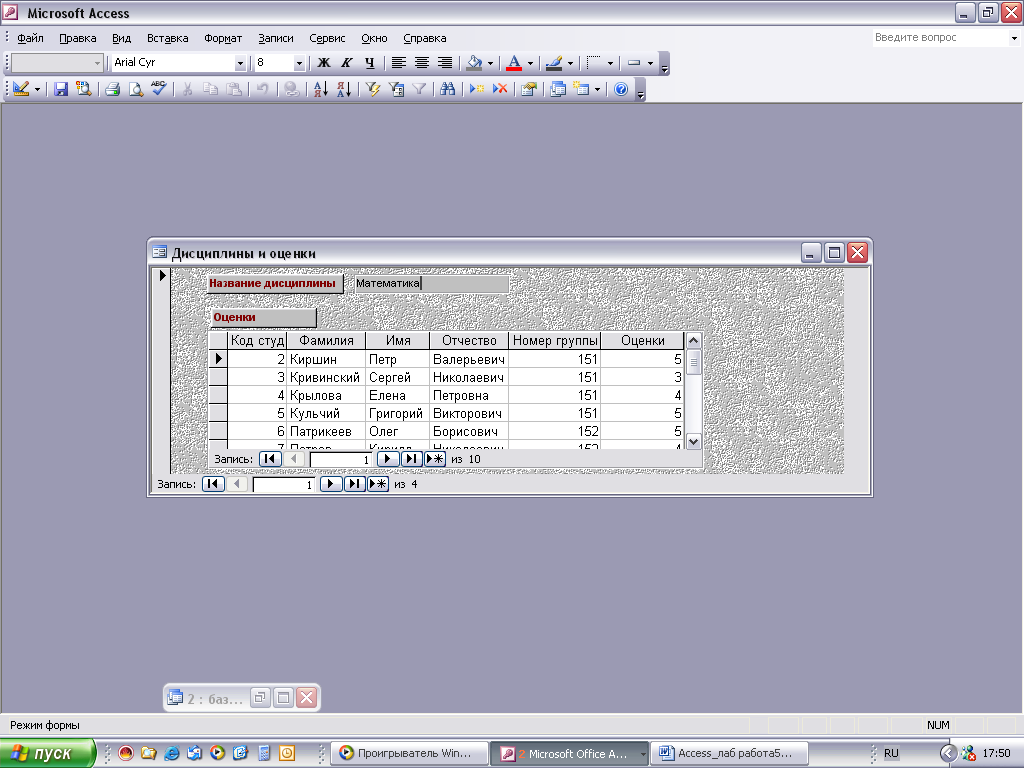Screen dimensions: 1024x768
Task: Click the fill color paint bucket
Action: pos(475,63)
